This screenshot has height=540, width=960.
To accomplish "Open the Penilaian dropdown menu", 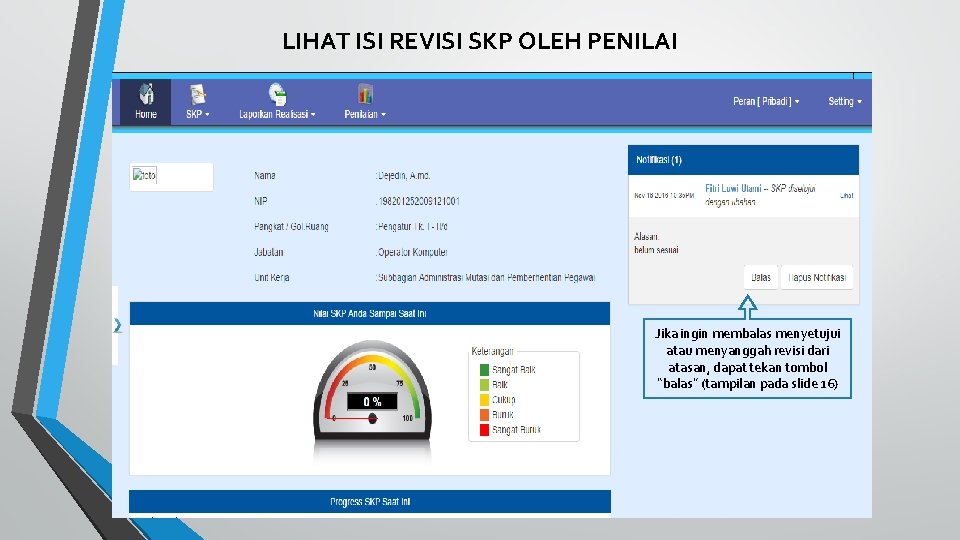I will tap(365, 114).
